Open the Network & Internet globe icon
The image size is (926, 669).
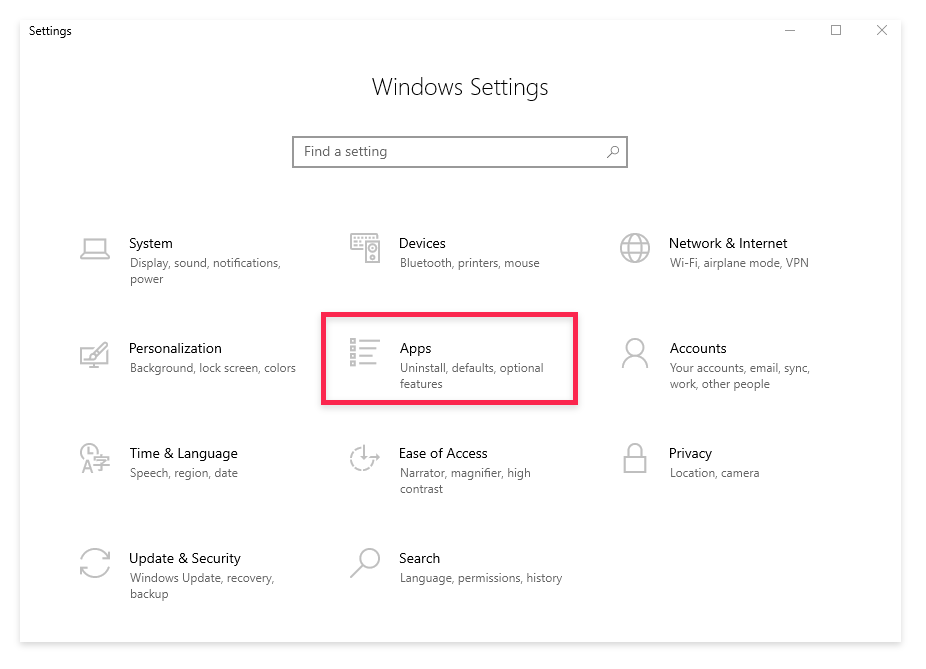tap(635, 248)
